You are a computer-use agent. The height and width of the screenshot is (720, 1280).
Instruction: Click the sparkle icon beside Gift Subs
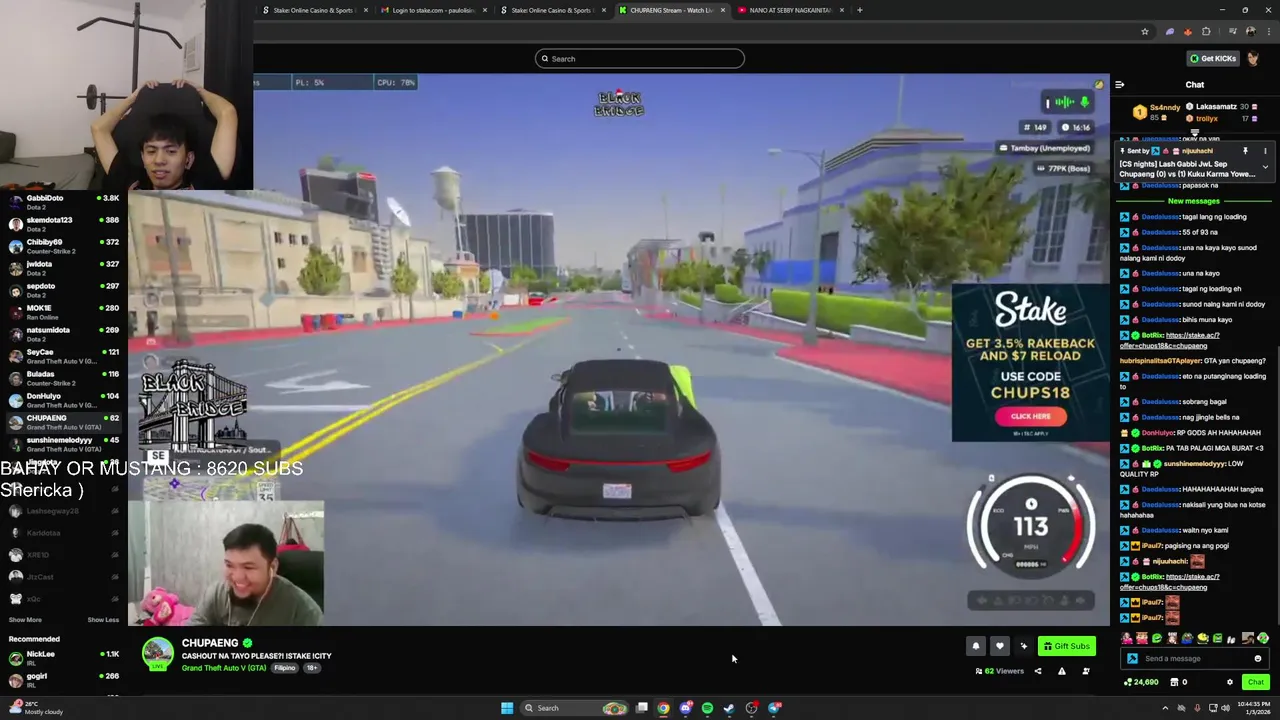pyautogui.click(x=1023, y=646)
